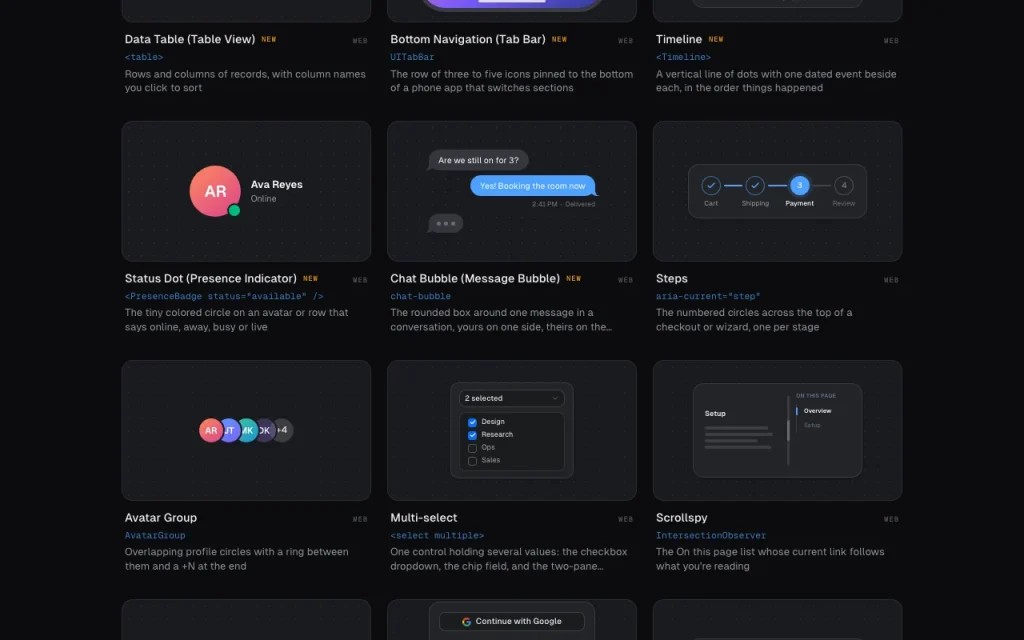
Task: Select the Shipping step checkmark circle
Action: [x=755, y=185]
